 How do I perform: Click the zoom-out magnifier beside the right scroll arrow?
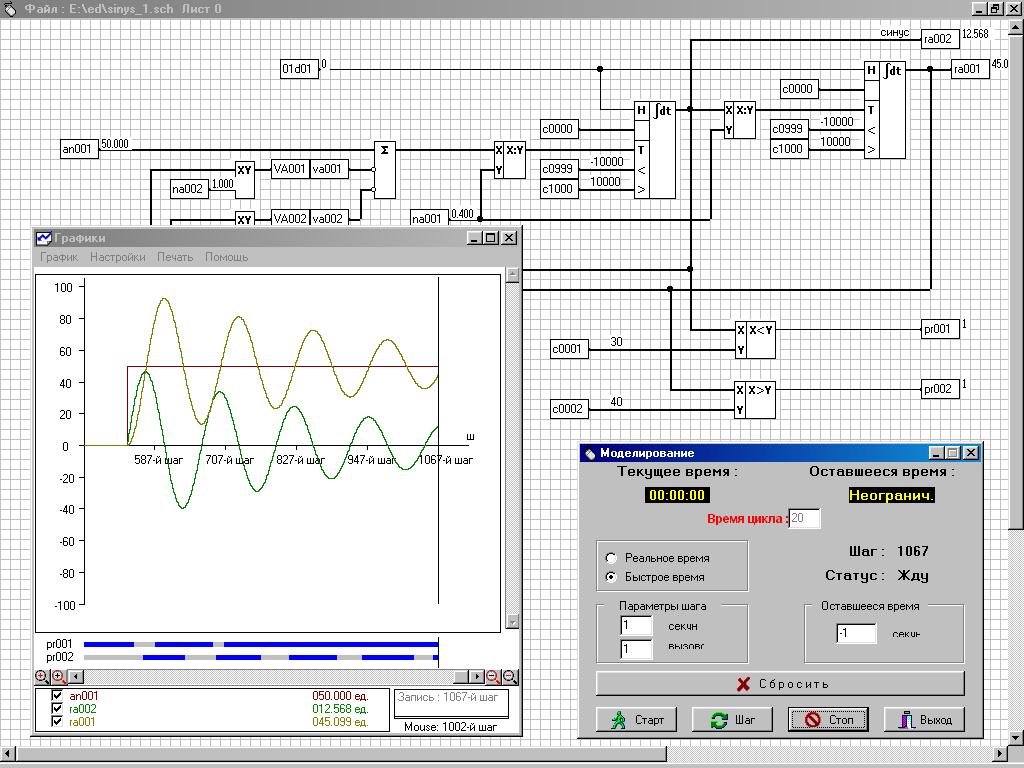[x=493, y=677]
